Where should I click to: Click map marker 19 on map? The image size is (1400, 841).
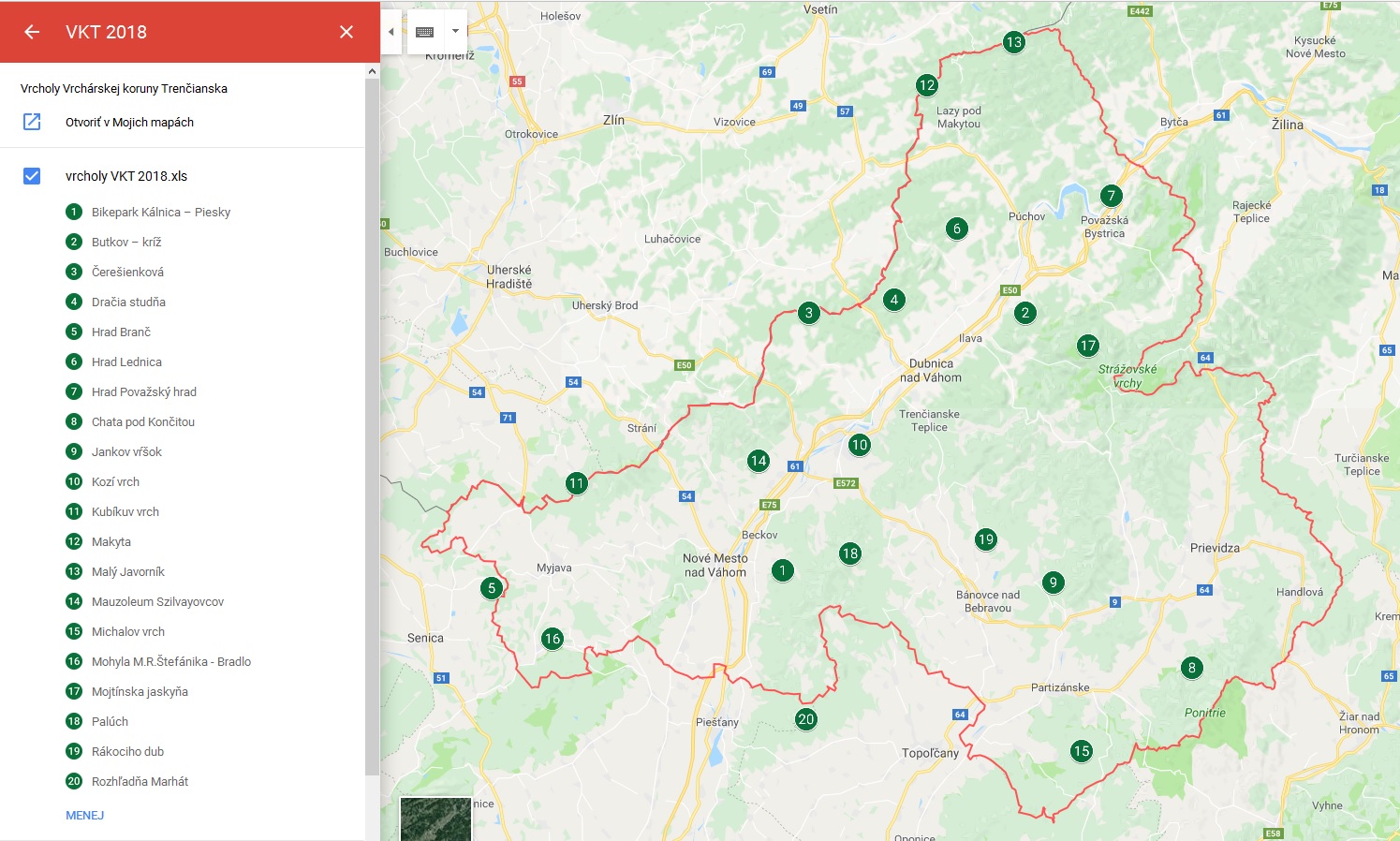(x=985, y=539)
